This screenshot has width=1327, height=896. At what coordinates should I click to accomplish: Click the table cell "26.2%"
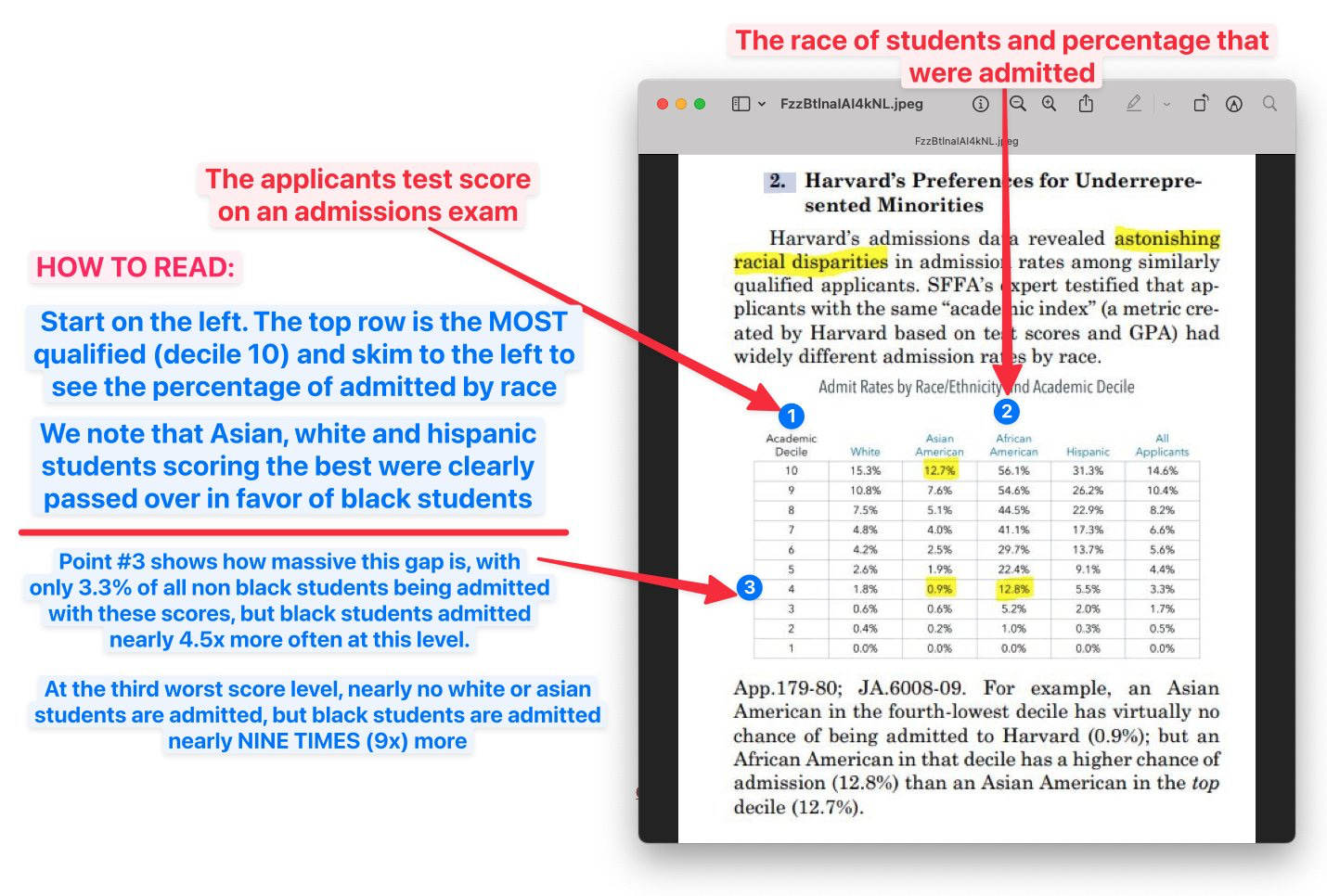point(1088,491)
